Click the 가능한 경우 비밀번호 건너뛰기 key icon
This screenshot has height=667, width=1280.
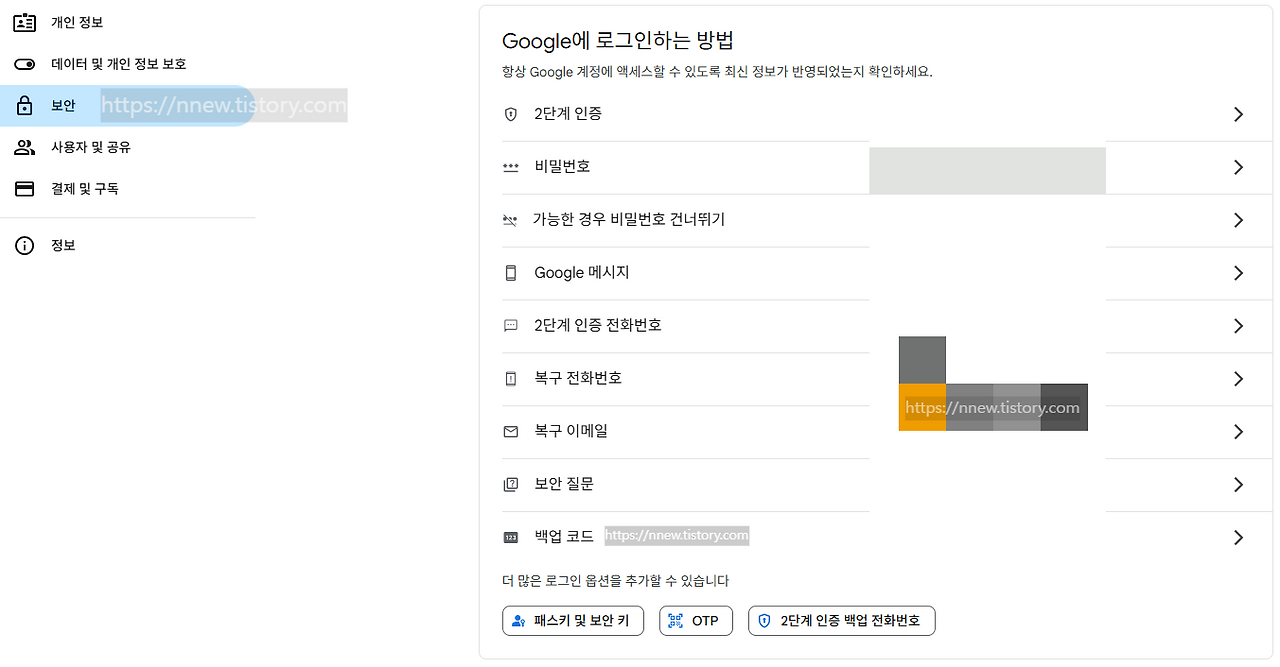point(510,220)
